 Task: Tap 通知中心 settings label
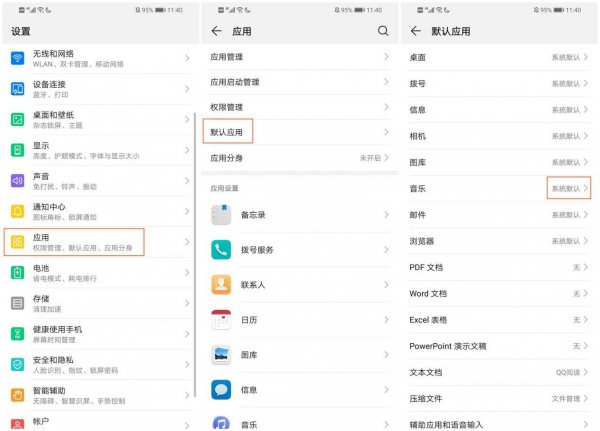click(x=49, y=207)
